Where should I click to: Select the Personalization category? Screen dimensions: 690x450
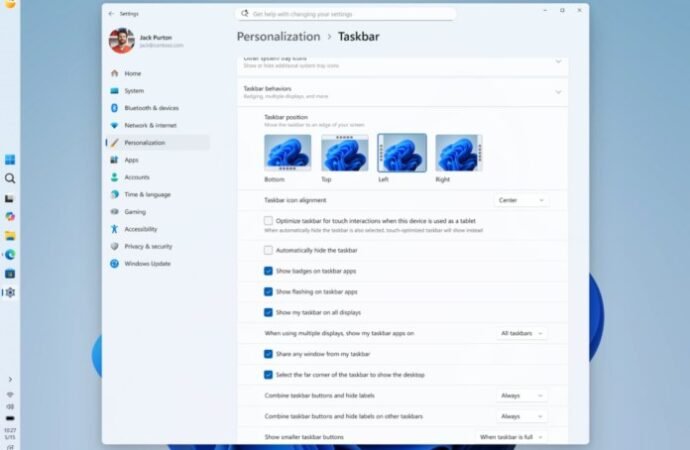[158, 143]
